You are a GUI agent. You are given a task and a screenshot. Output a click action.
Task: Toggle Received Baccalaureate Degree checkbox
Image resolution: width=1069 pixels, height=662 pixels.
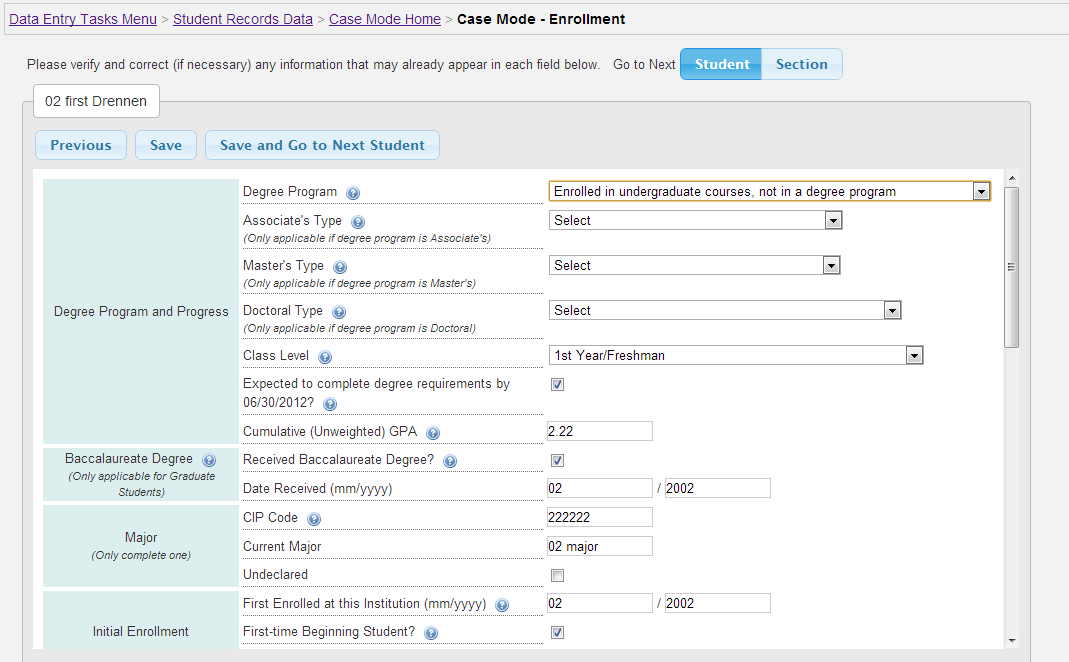[x=558, y=461]
